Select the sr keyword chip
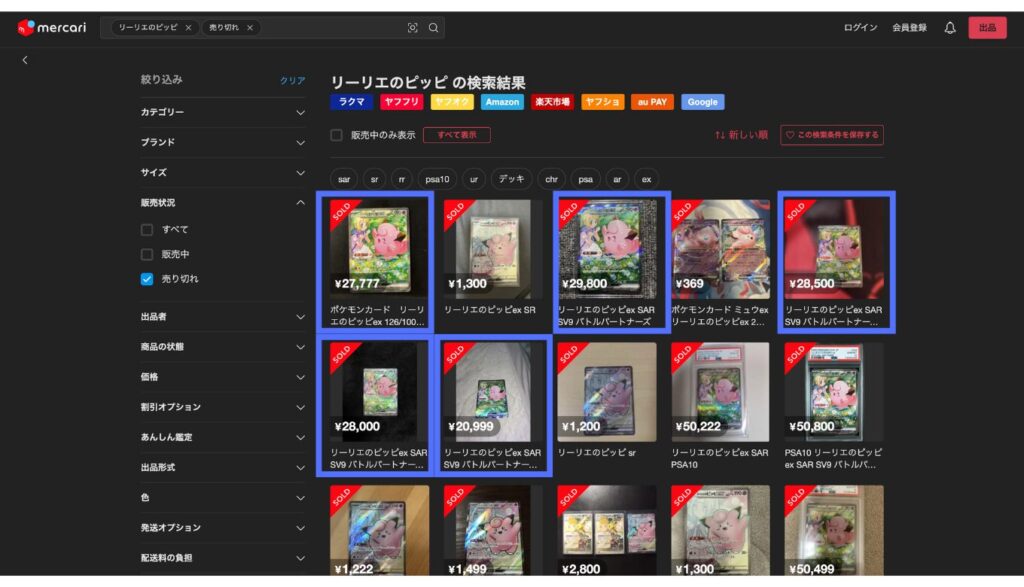Screen dimensions: 1024x587 click(374, 179)
